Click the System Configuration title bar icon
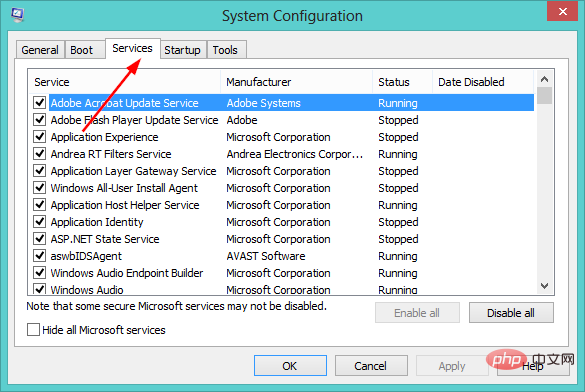This screenshot has height=392, width=585. click(17, 15)
